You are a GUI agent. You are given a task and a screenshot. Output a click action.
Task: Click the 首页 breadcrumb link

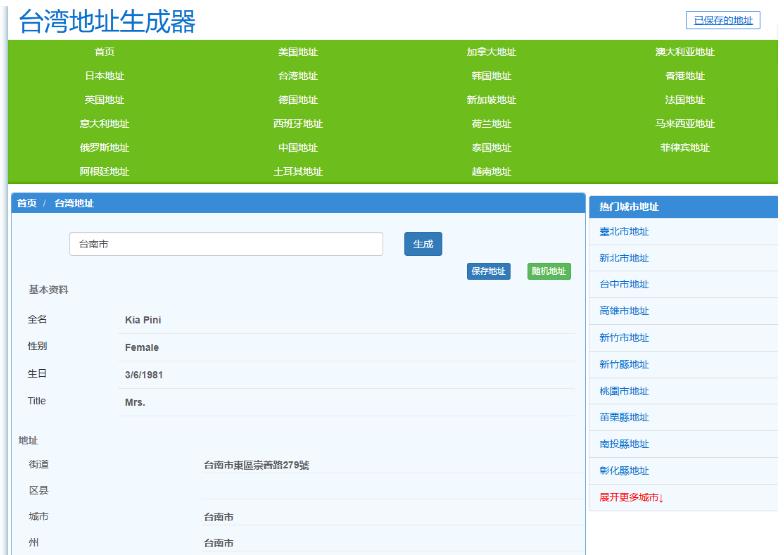25,203
